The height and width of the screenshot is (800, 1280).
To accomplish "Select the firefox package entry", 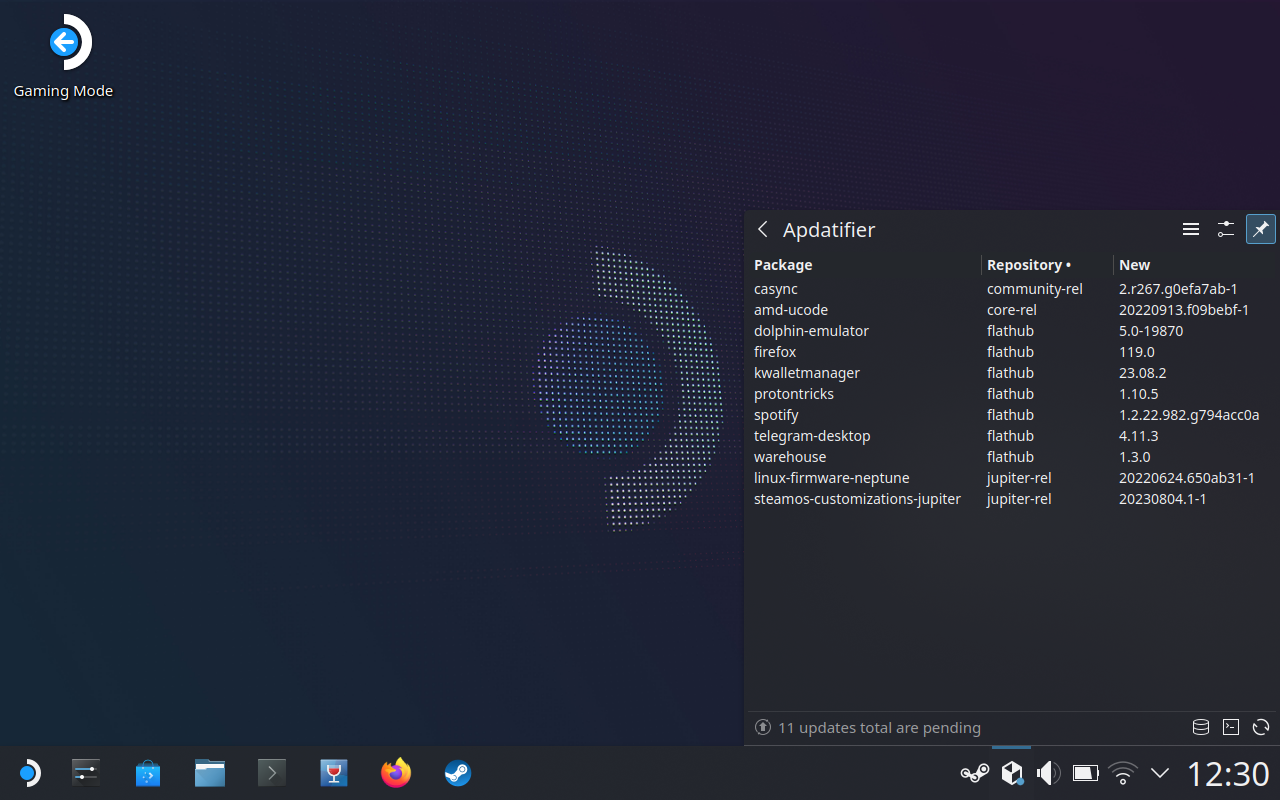I will tap(1012, 352).
